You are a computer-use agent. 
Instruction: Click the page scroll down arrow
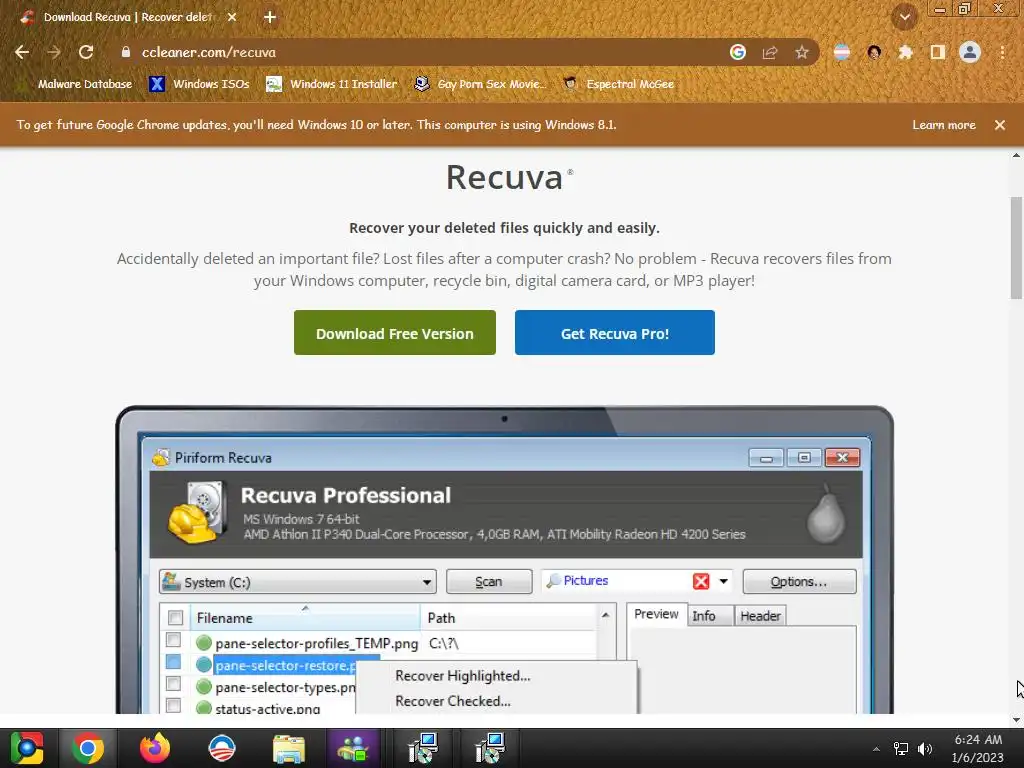pyautogui.click(x=1016, y=720)
